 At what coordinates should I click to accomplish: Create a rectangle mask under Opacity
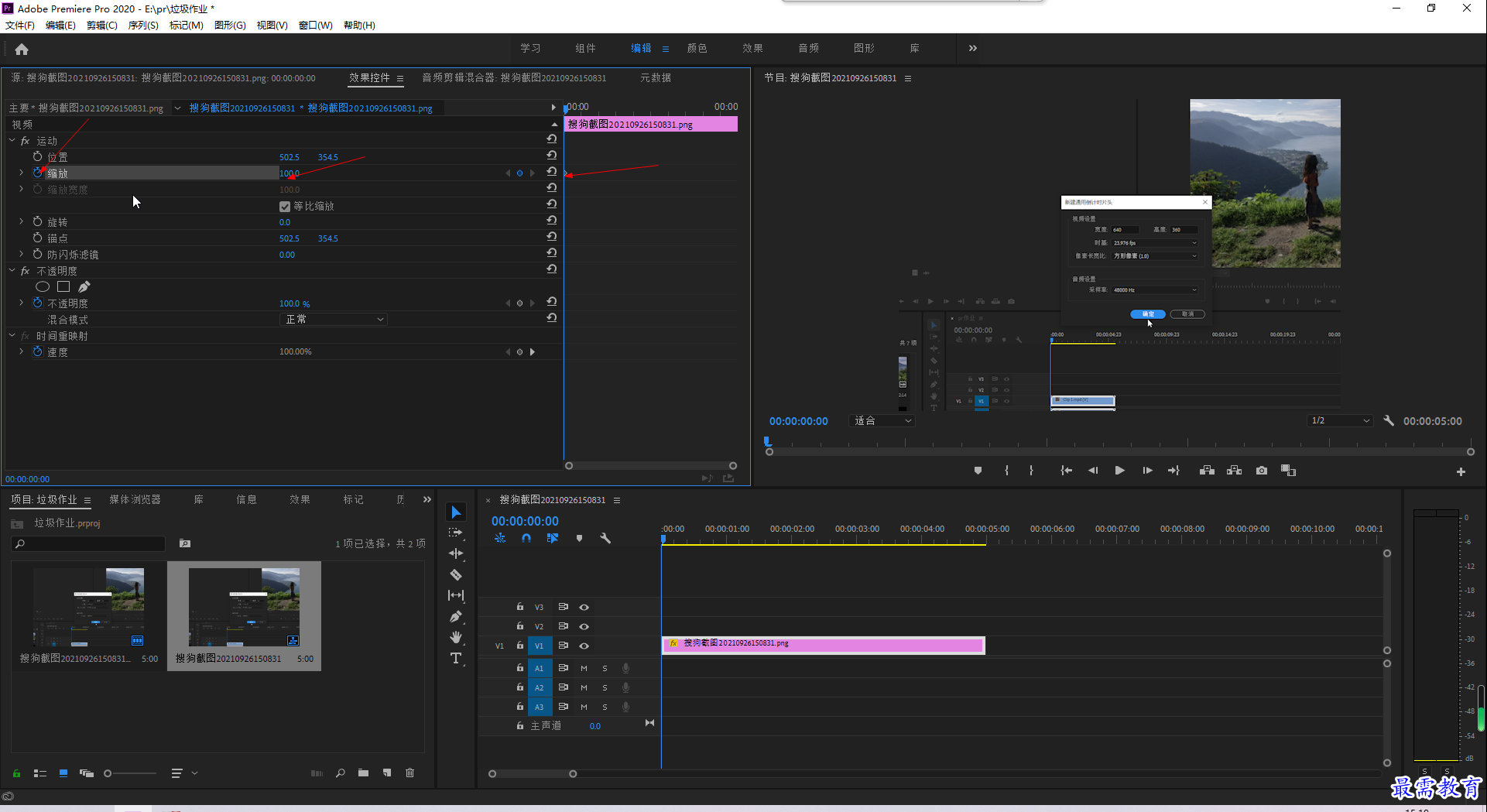(x=63, y=286)
